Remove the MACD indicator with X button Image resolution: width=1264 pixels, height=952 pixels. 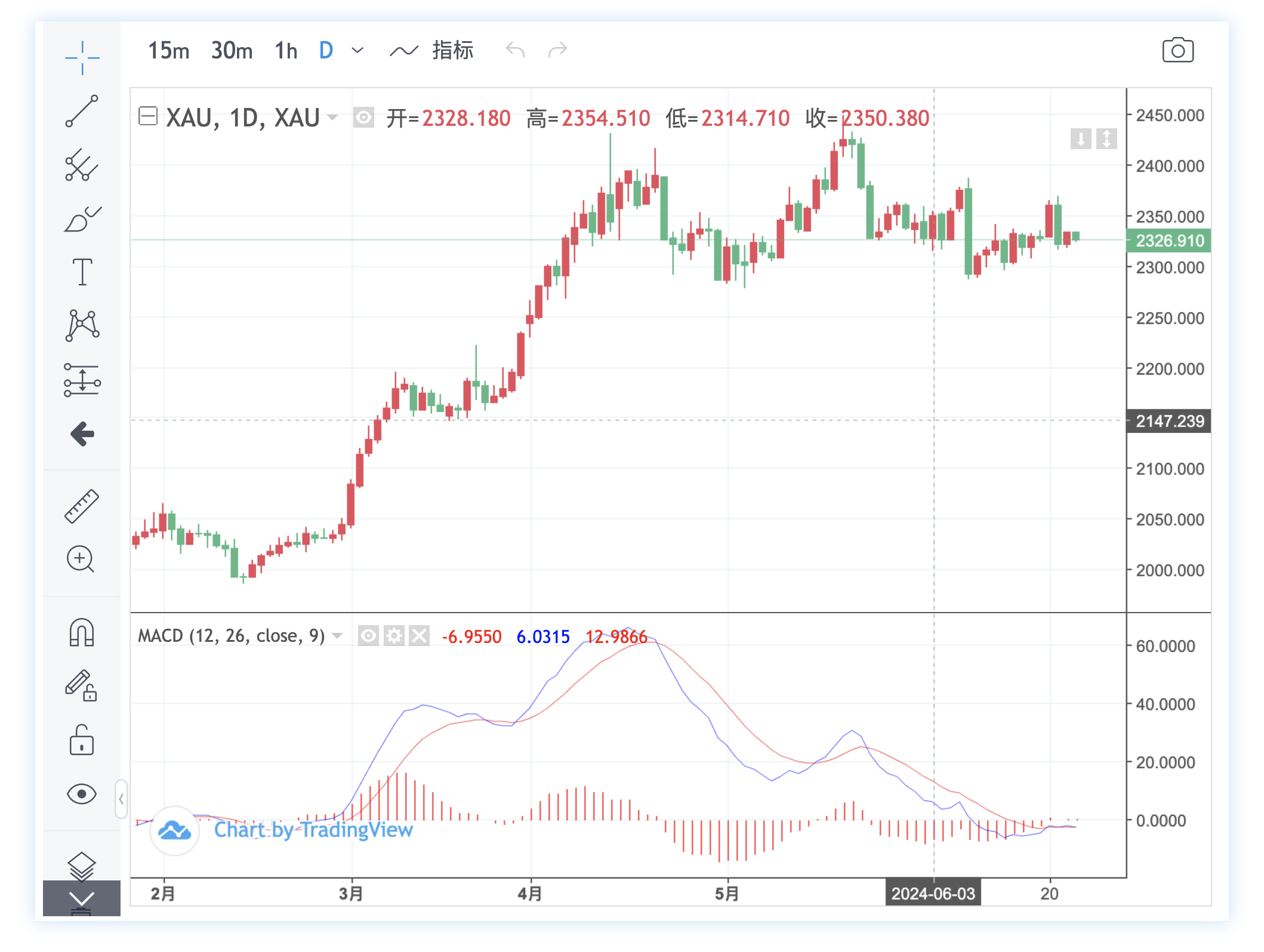[x=420, y=636]
